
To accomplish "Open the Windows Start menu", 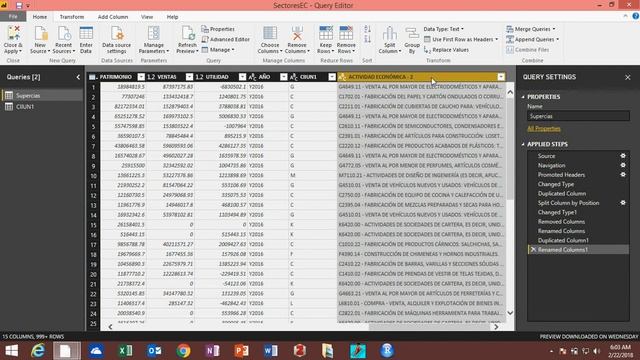I will 11,351.
